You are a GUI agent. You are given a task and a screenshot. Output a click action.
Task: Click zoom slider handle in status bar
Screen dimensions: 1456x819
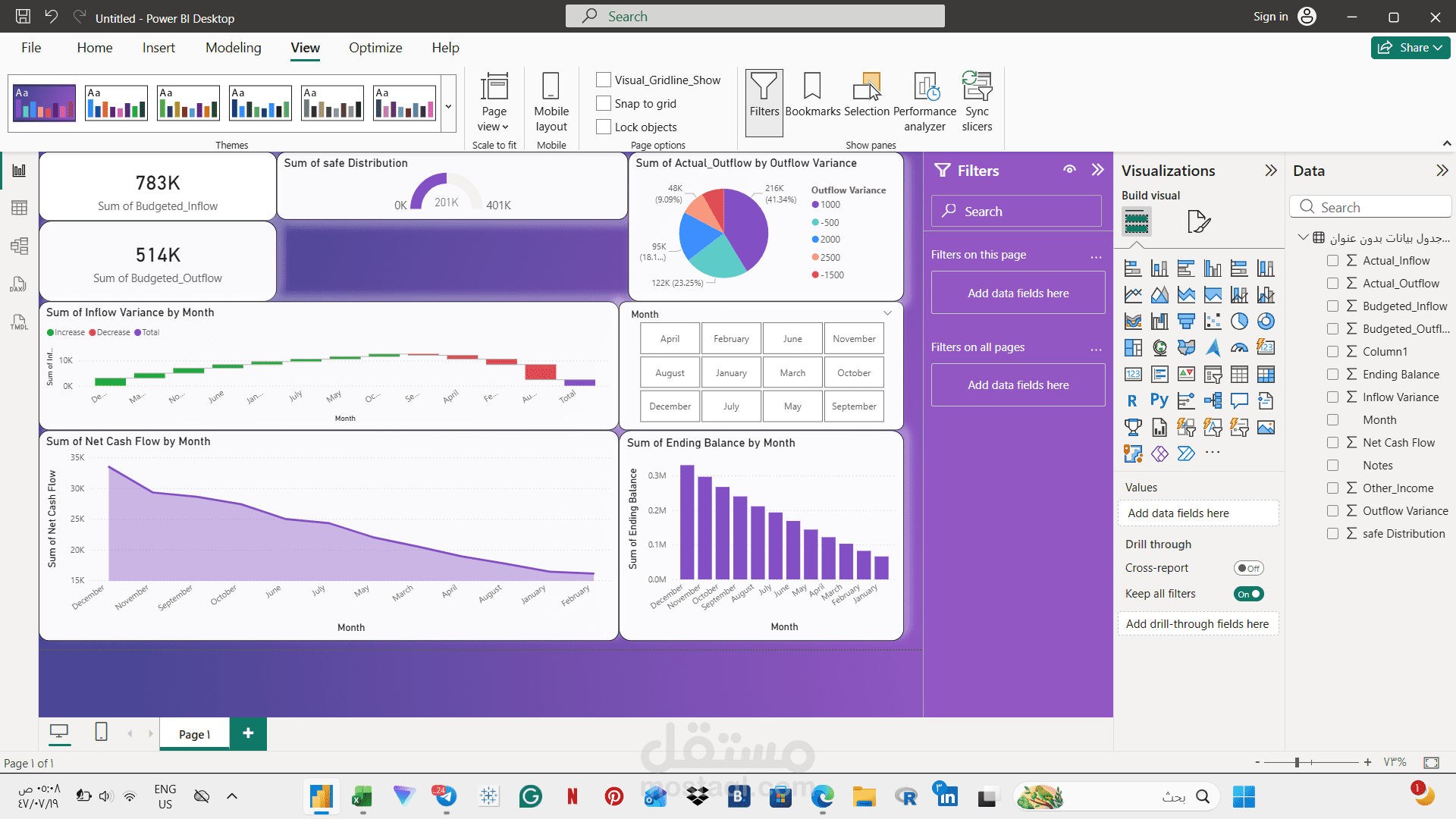[x=1297, y=762]
